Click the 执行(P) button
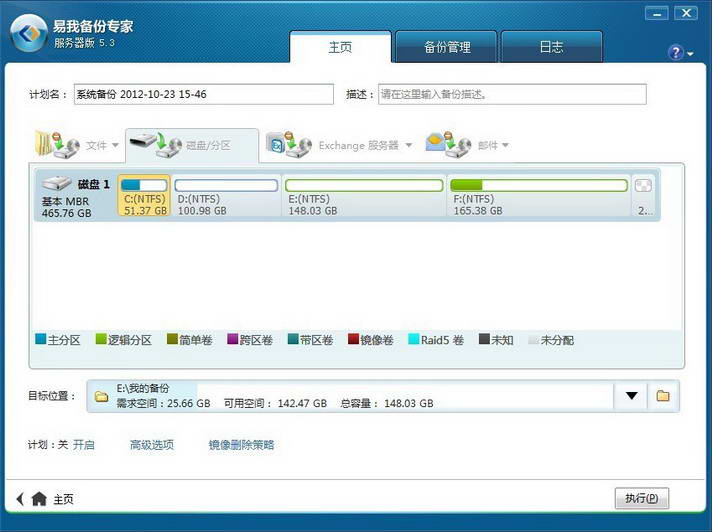 click(642, 498)
